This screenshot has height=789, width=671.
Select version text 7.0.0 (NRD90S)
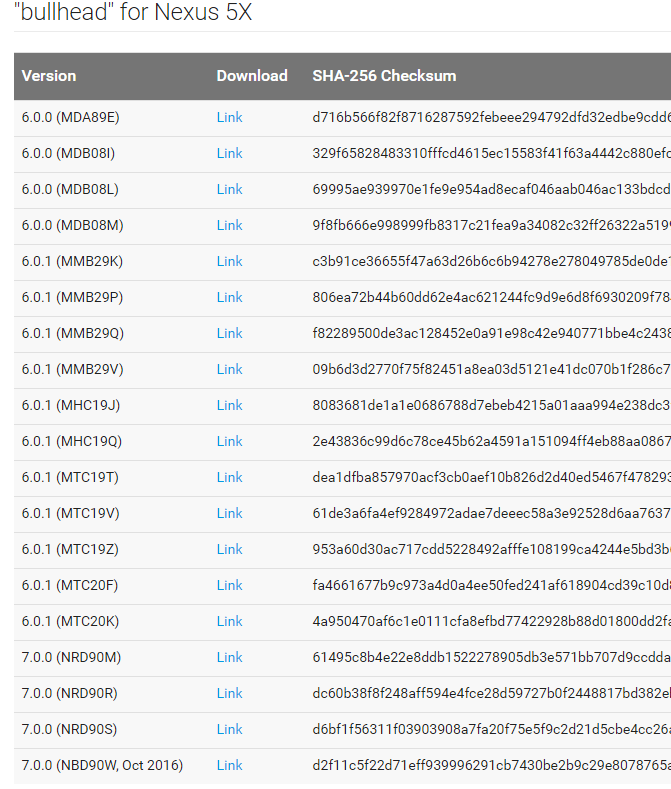pyautogui.click(x=69, y=729)
